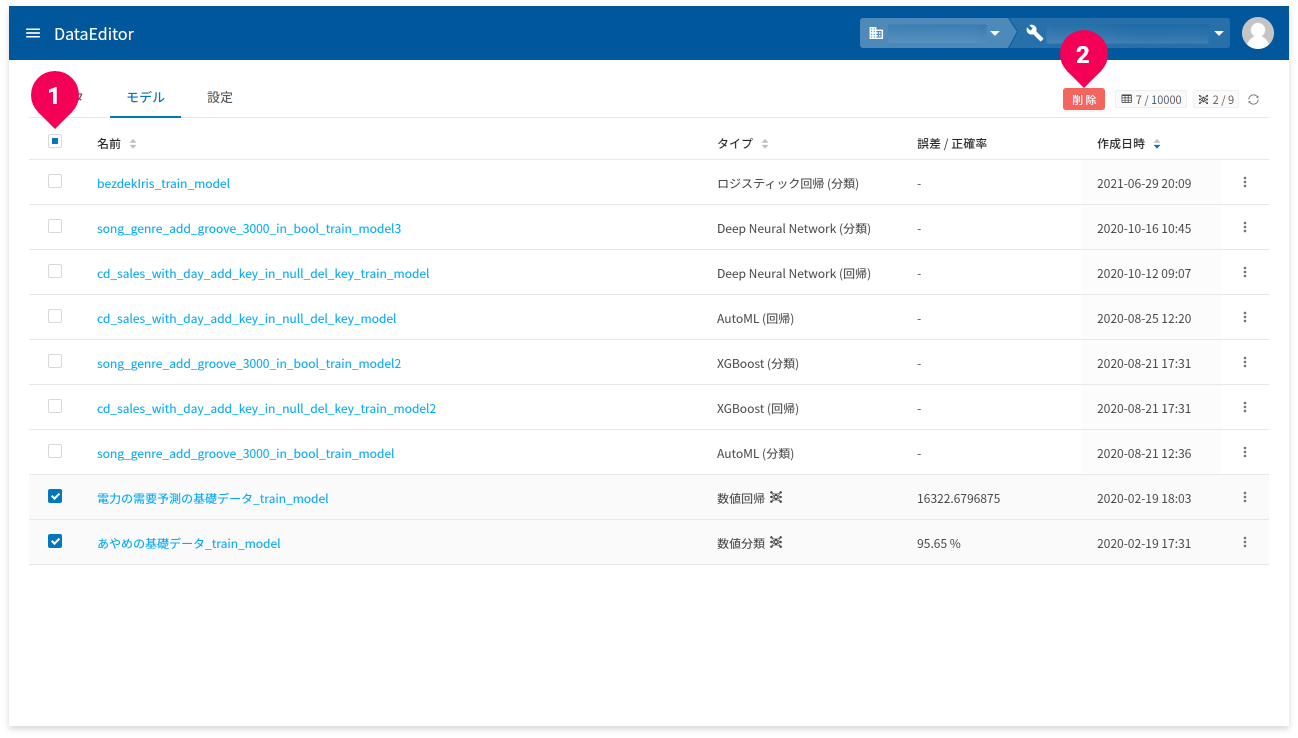Click the AutoML (分類) cell
This screenshot has height=738, width=1298.
[755, 453]
